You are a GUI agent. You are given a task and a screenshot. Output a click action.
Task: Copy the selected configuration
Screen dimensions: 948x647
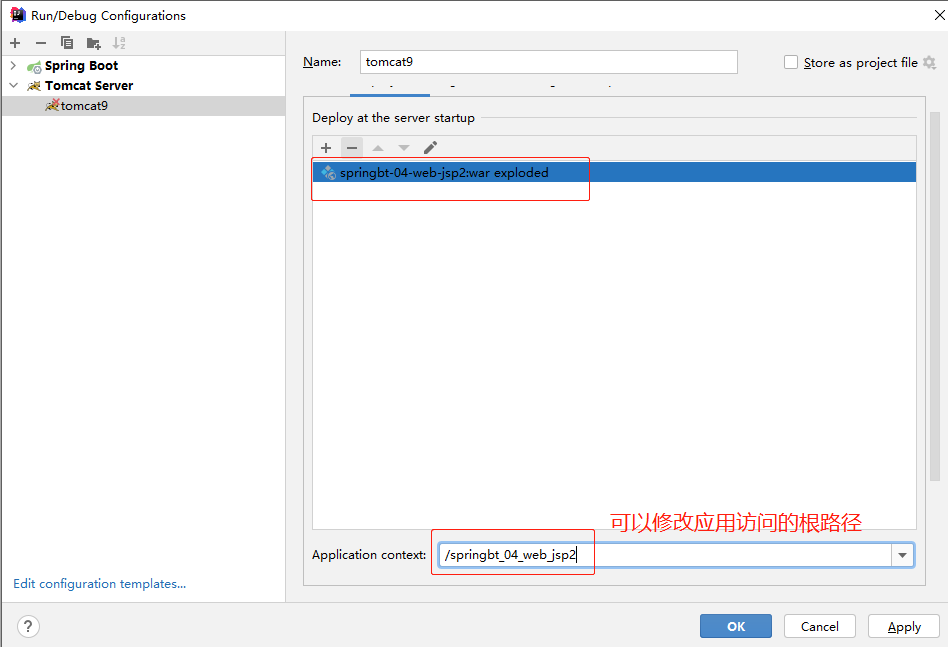(67, 43)
